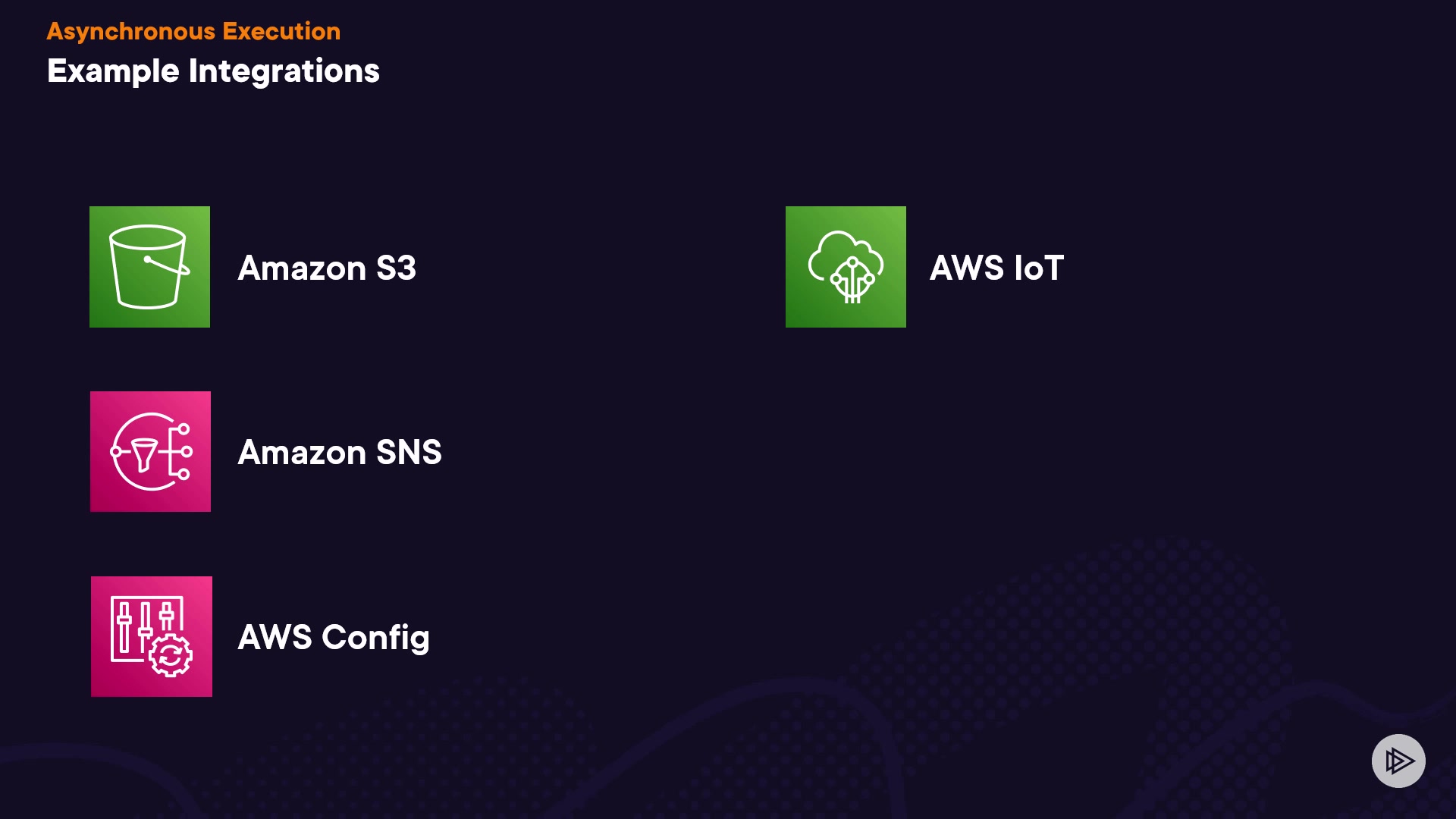This screenshot has height=819, width=1456.
Task: Click the Pluralsight play logo
Action: 1398,761
